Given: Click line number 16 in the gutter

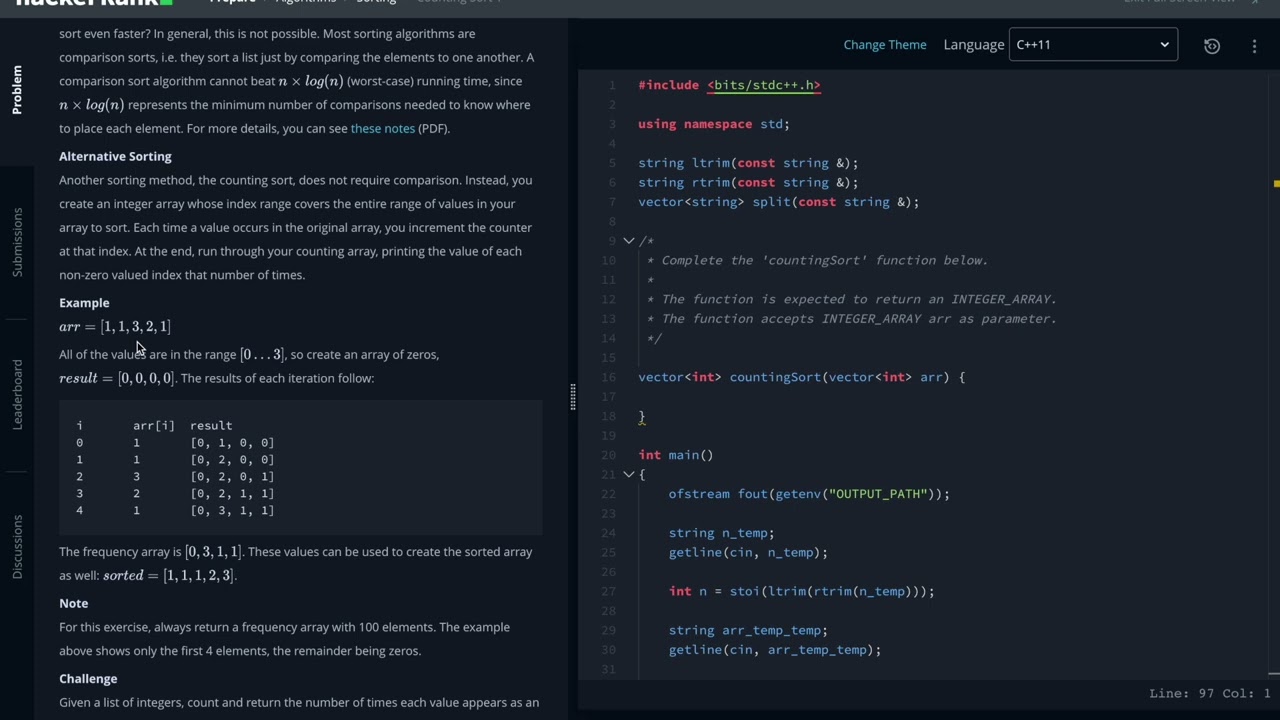Looking at the screenshot, I should pos(609,377).
